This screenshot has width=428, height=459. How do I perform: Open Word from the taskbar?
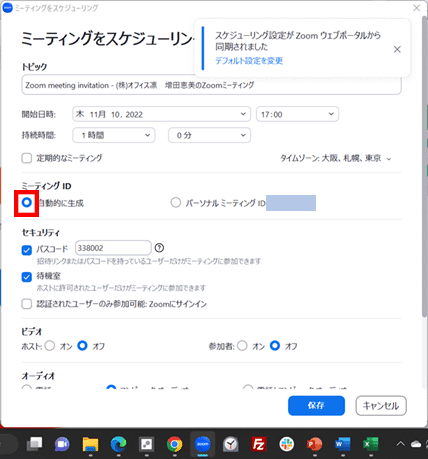tap(343, 444)
